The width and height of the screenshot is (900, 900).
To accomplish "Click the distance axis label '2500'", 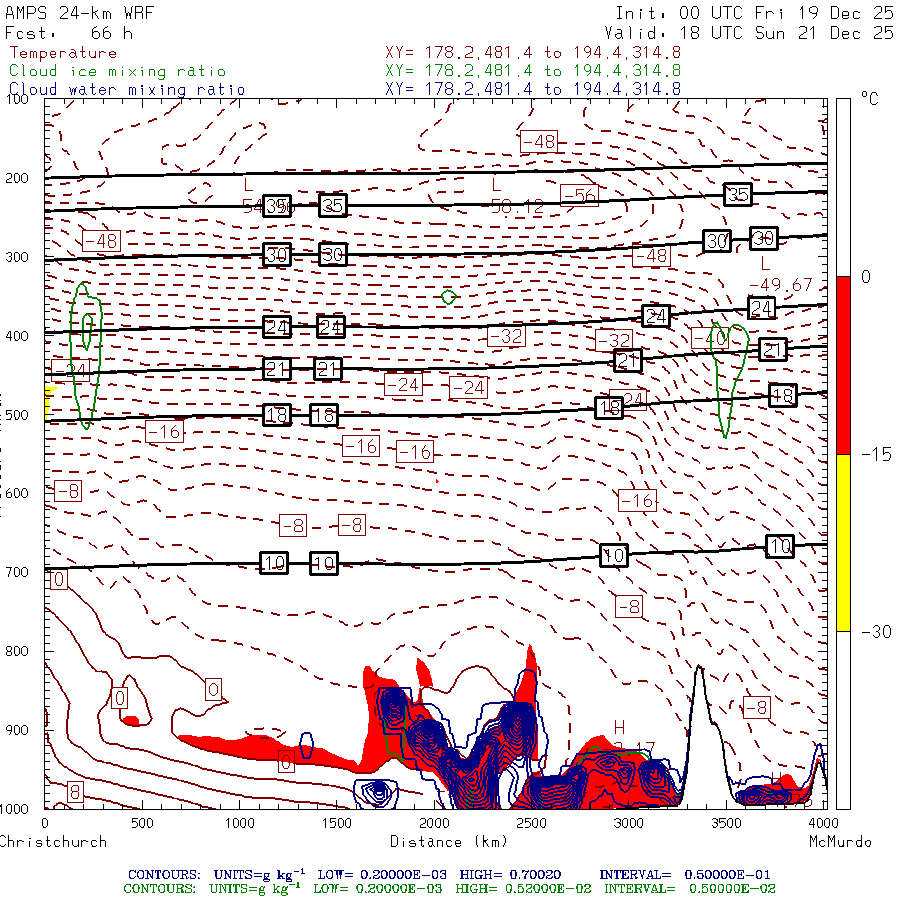I will tap(532, 824).
